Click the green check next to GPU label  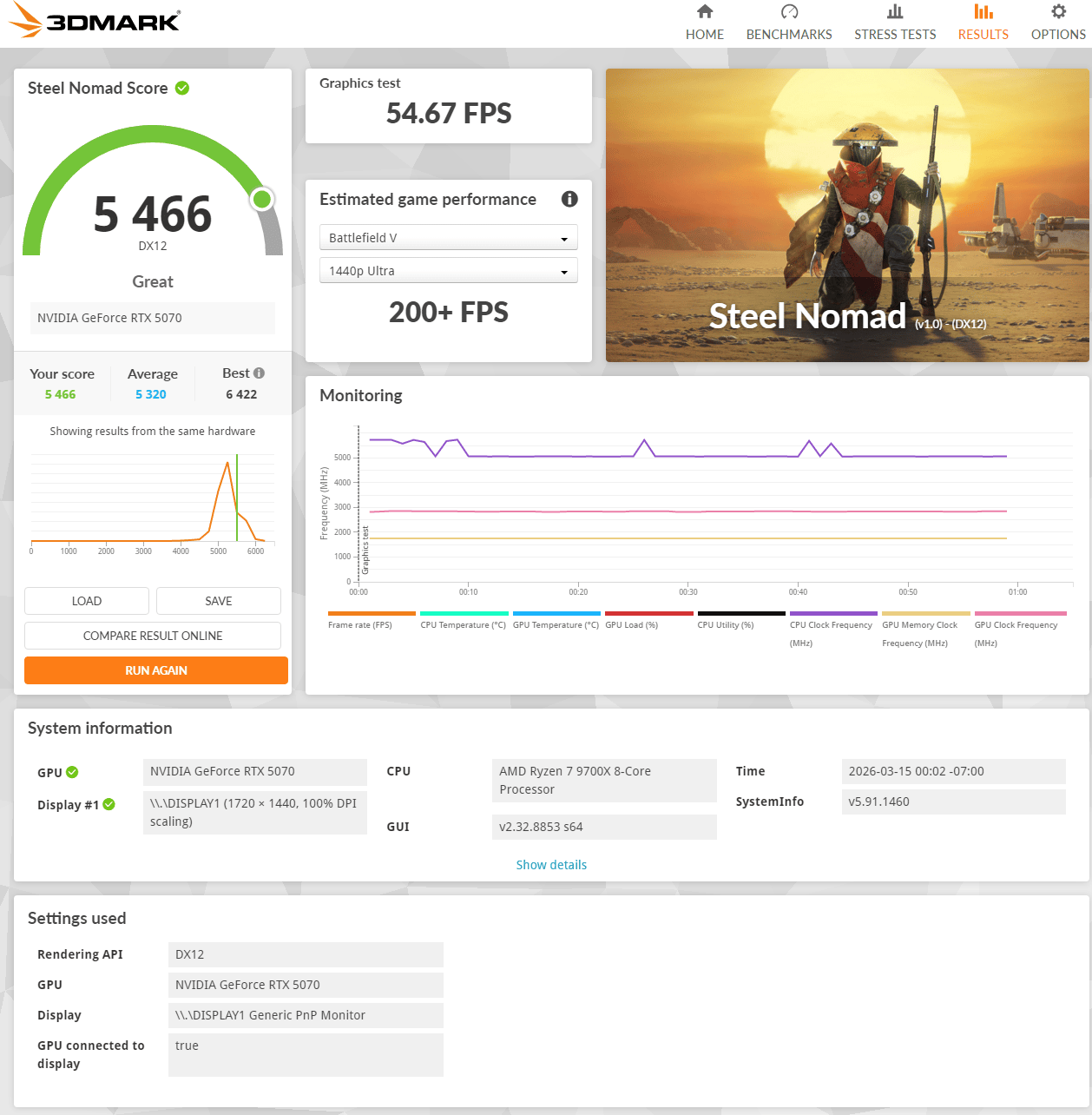click(x=72, y=772)
